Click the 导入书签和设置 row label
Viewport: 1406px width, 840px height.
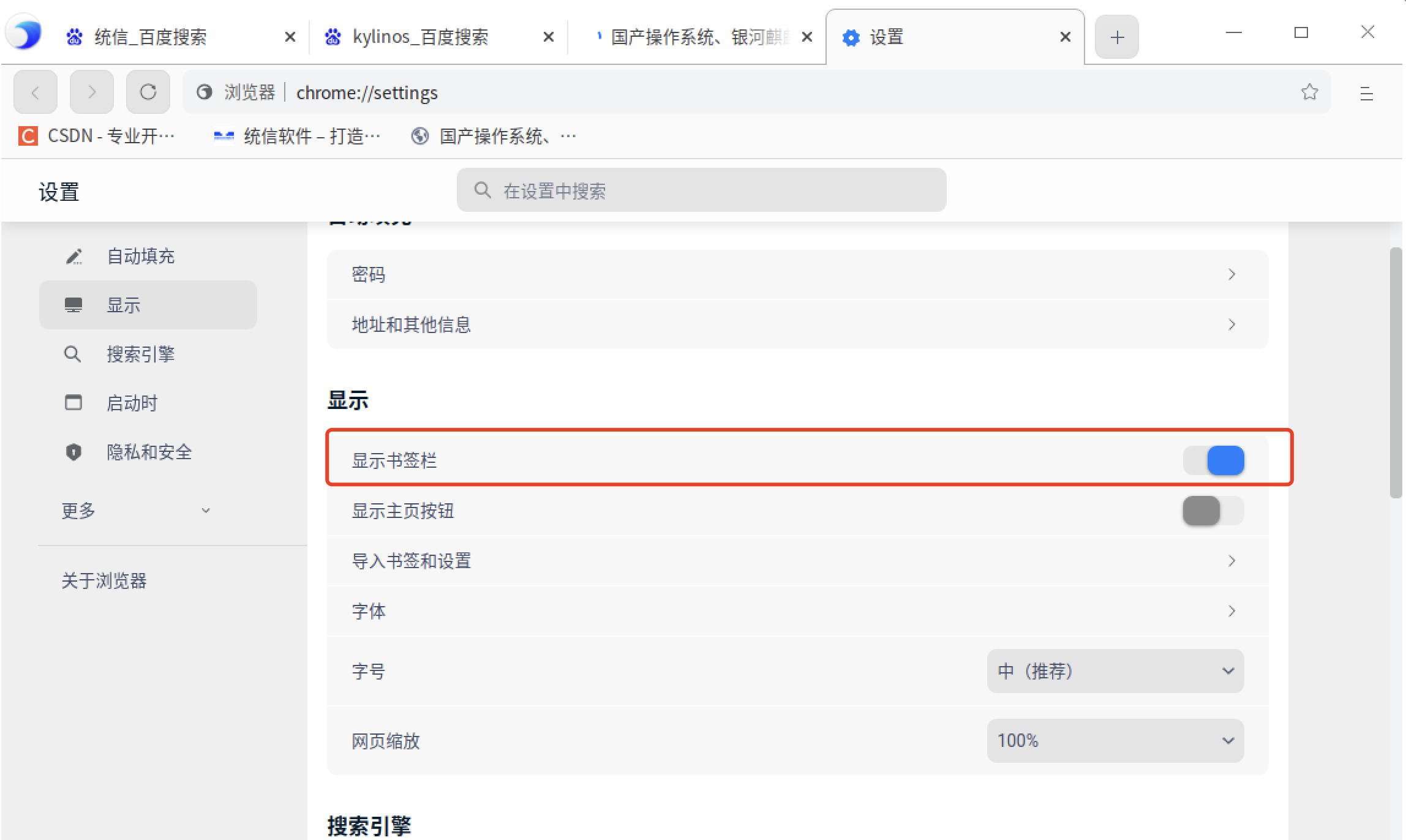point(412,561)
